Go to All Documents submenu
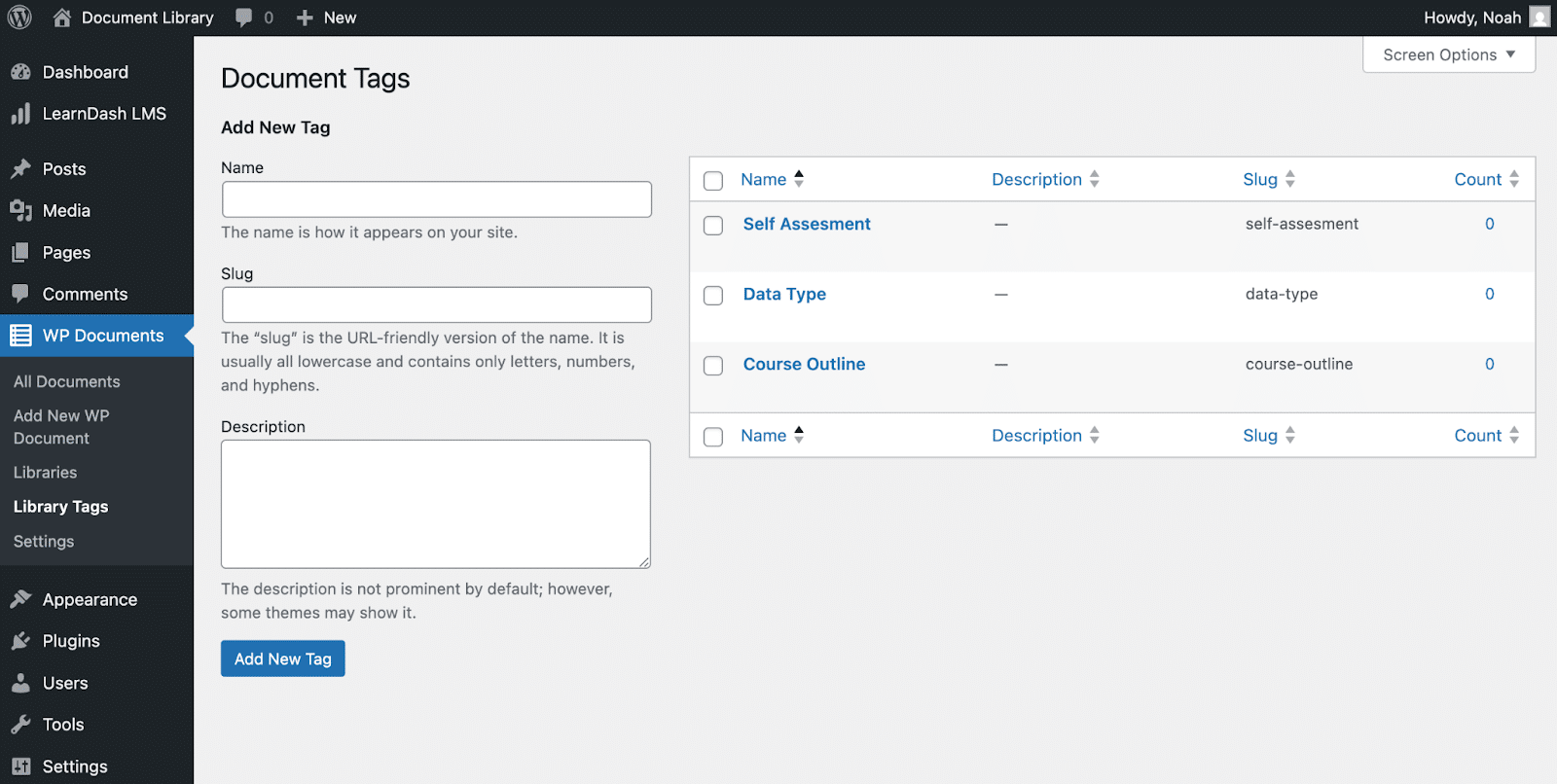 pyautogui.click(x=67, y=381)
